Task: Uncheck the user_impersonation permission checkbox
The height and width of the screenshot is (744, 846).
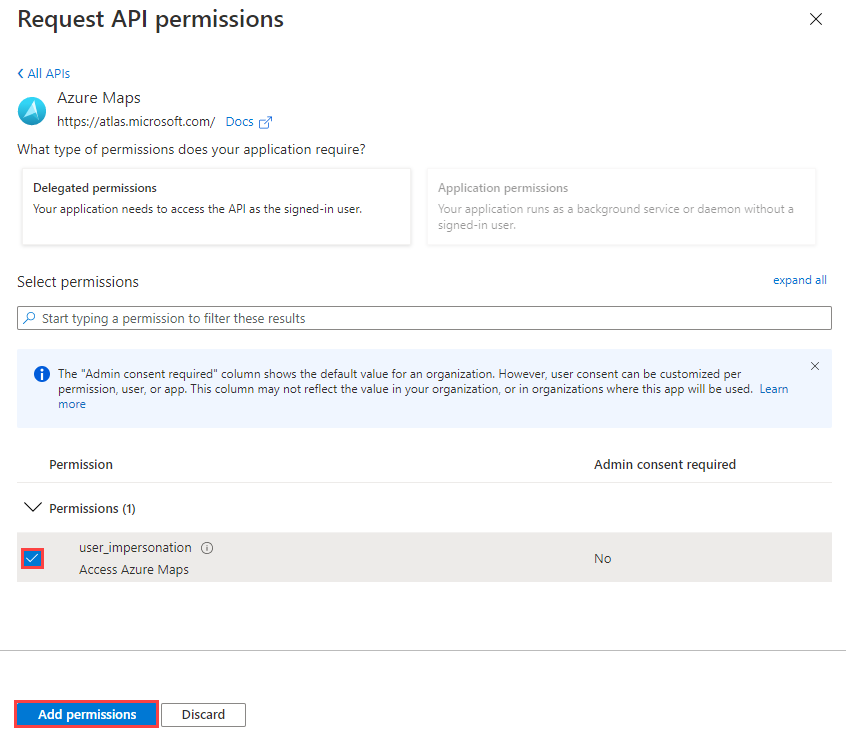Action: pyautogui.click(x=32, y=558)
